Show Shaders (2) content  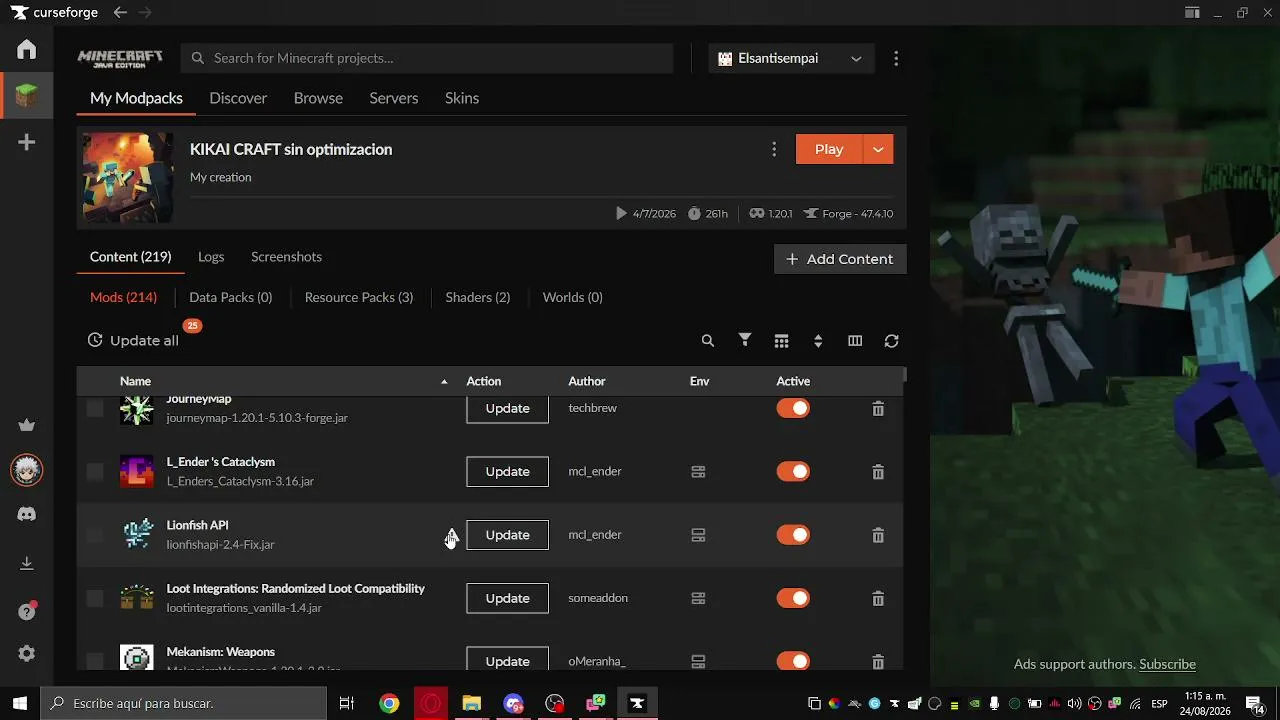click(478, 297)
